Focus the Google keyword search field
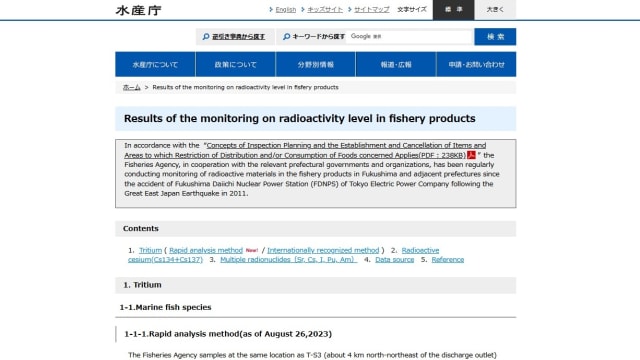Screen dimensions: 640x360 [x=409, y=37]
